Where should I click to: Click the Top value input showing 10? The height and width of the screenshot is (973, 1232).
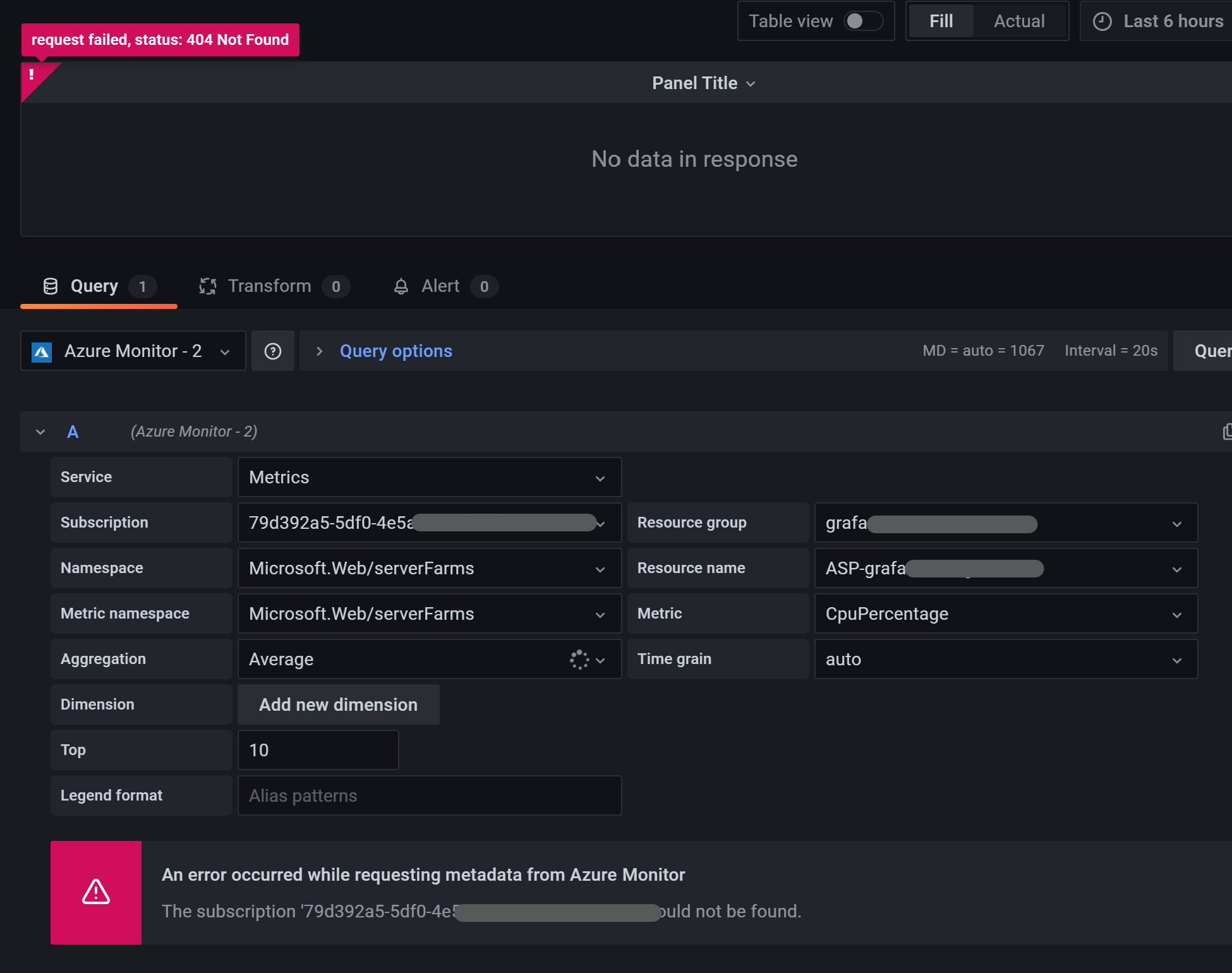pos(318,749)
